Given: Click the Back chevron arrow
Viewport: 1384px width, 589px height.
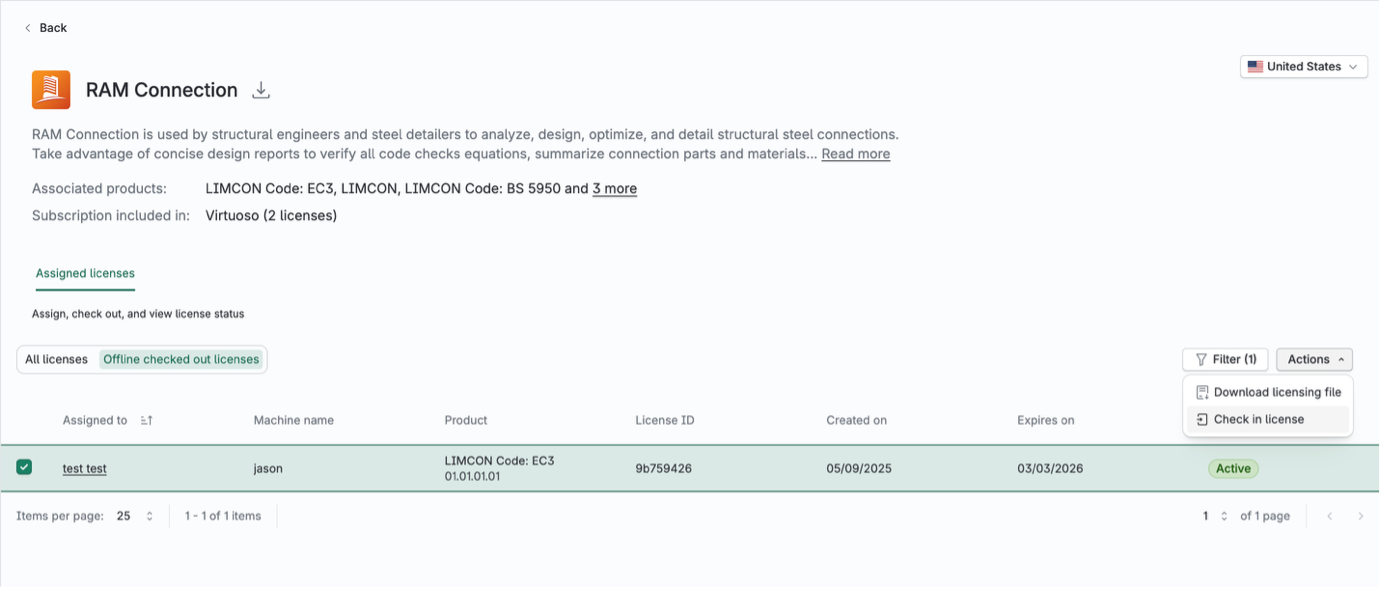Looking at the screenshot, I should point(27,28).
